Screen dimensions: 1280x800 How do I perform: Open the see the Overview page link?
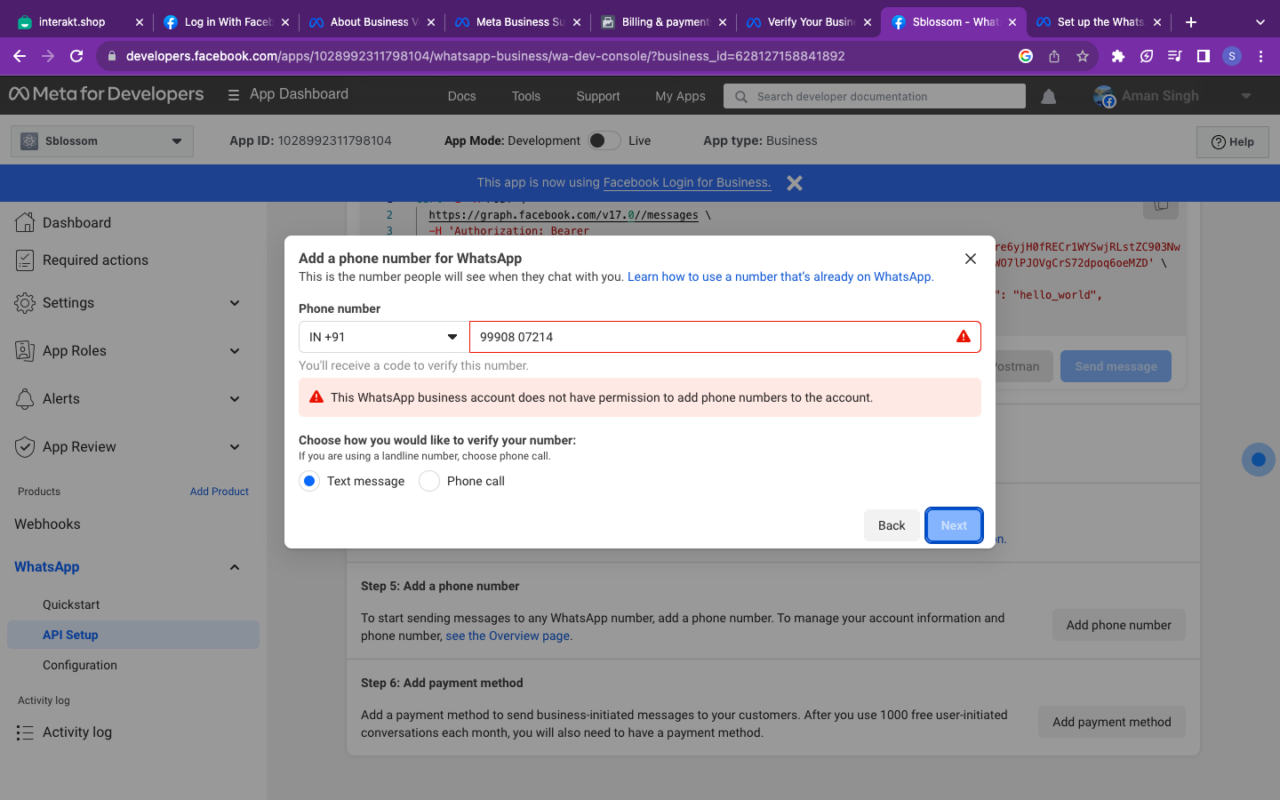click(x=509, y=636)
